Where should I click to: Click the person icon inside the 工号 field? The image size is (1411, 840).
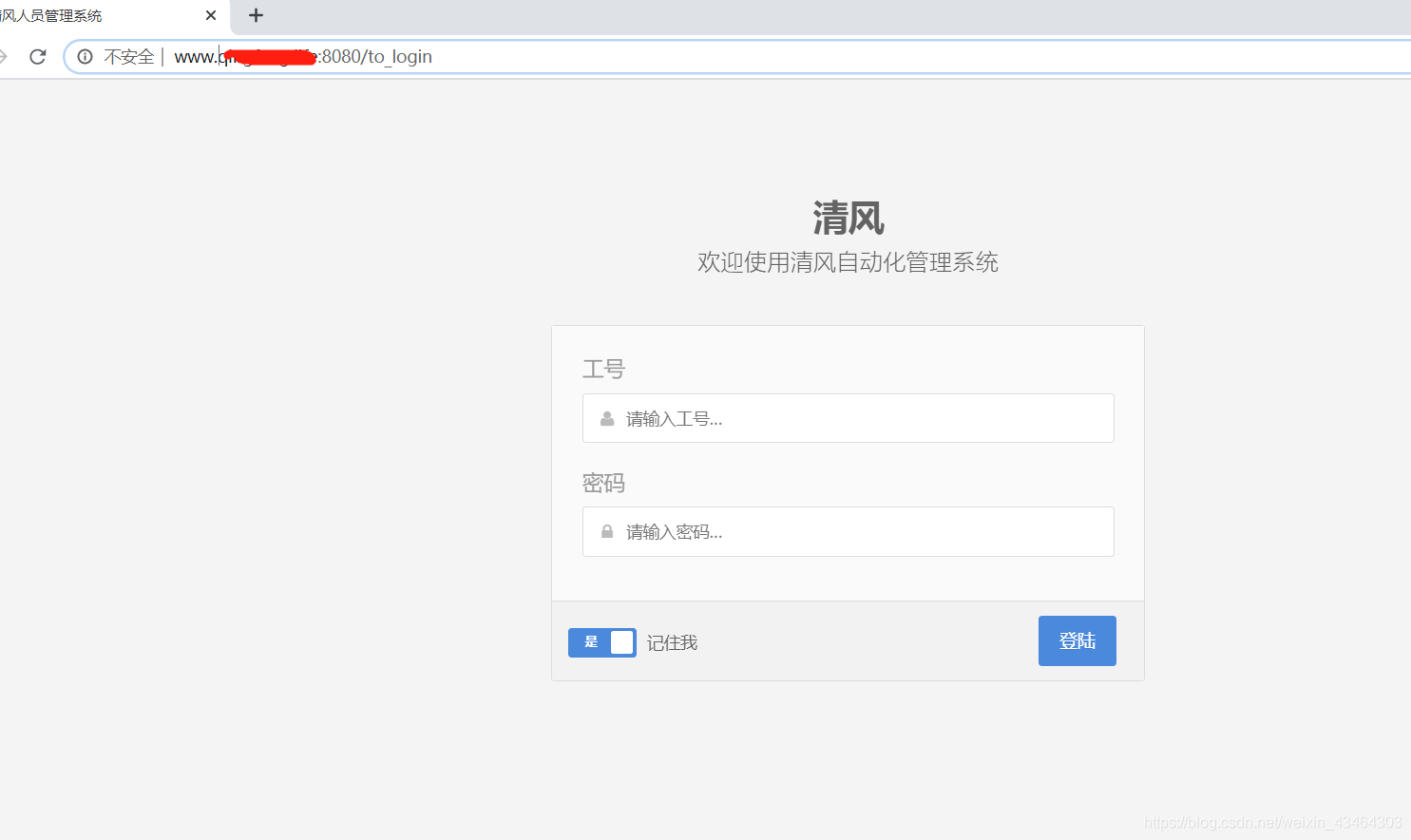606,418
